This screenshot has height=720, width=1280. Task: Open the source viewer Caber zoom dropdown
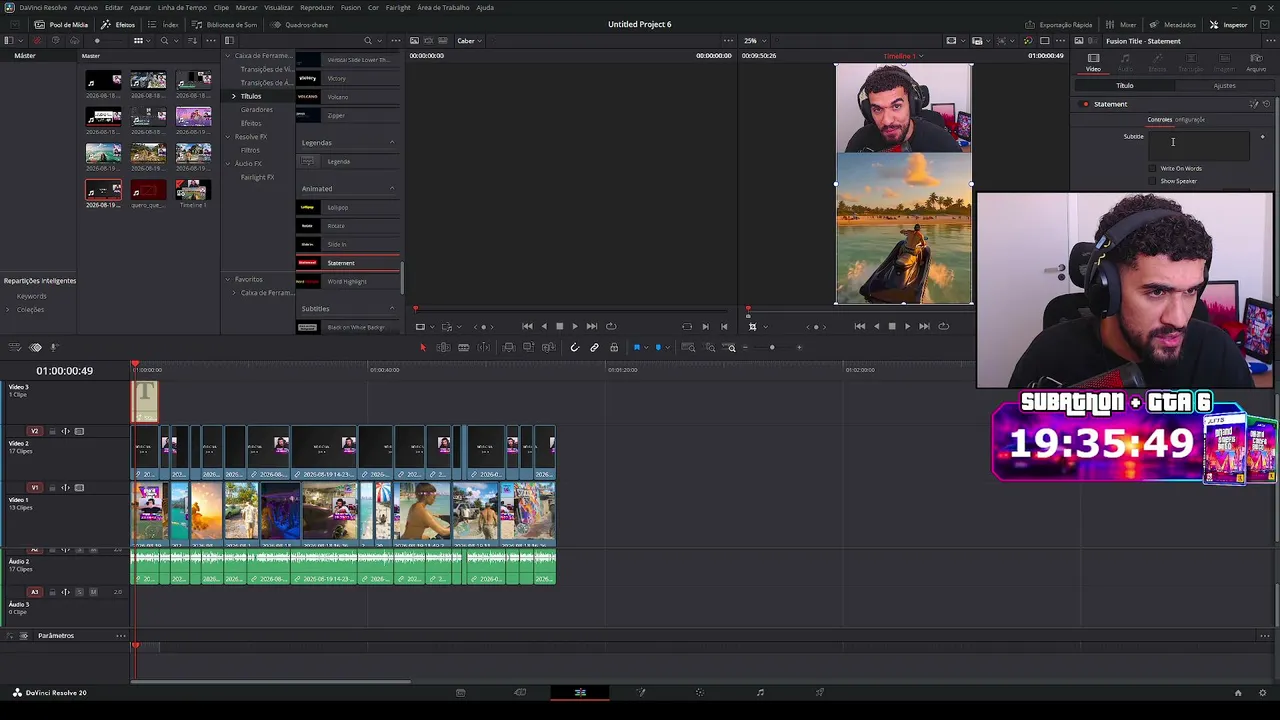coord(469,41)
